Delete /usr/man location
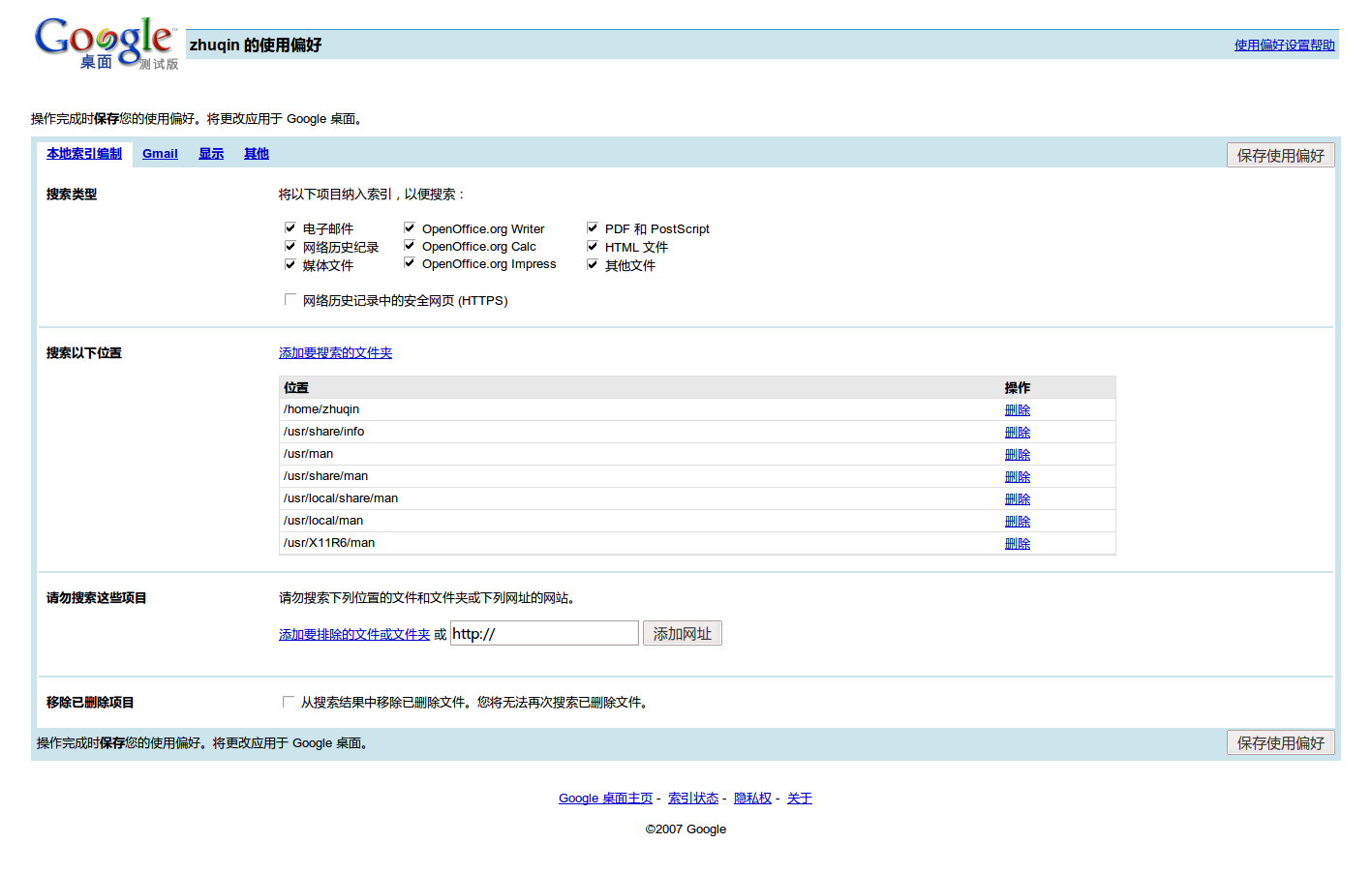 1018,455
